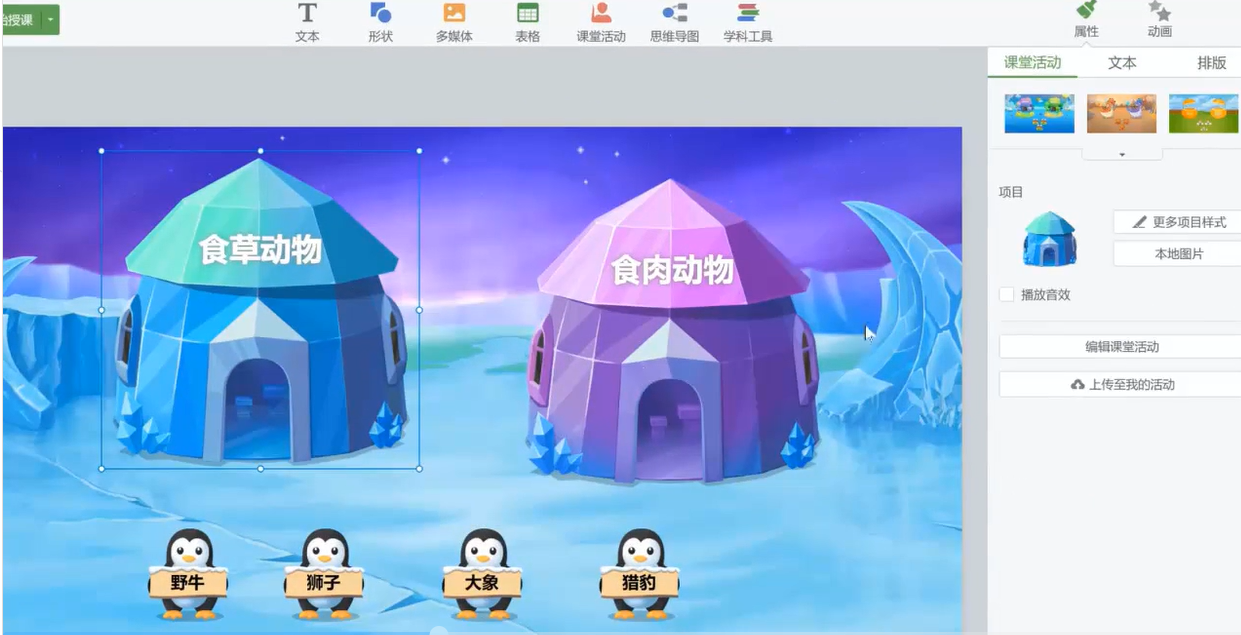Screen dimensions: 1241x635
Task: Choose the orange desert theme thumbnail
Action: pos(1122,114)
